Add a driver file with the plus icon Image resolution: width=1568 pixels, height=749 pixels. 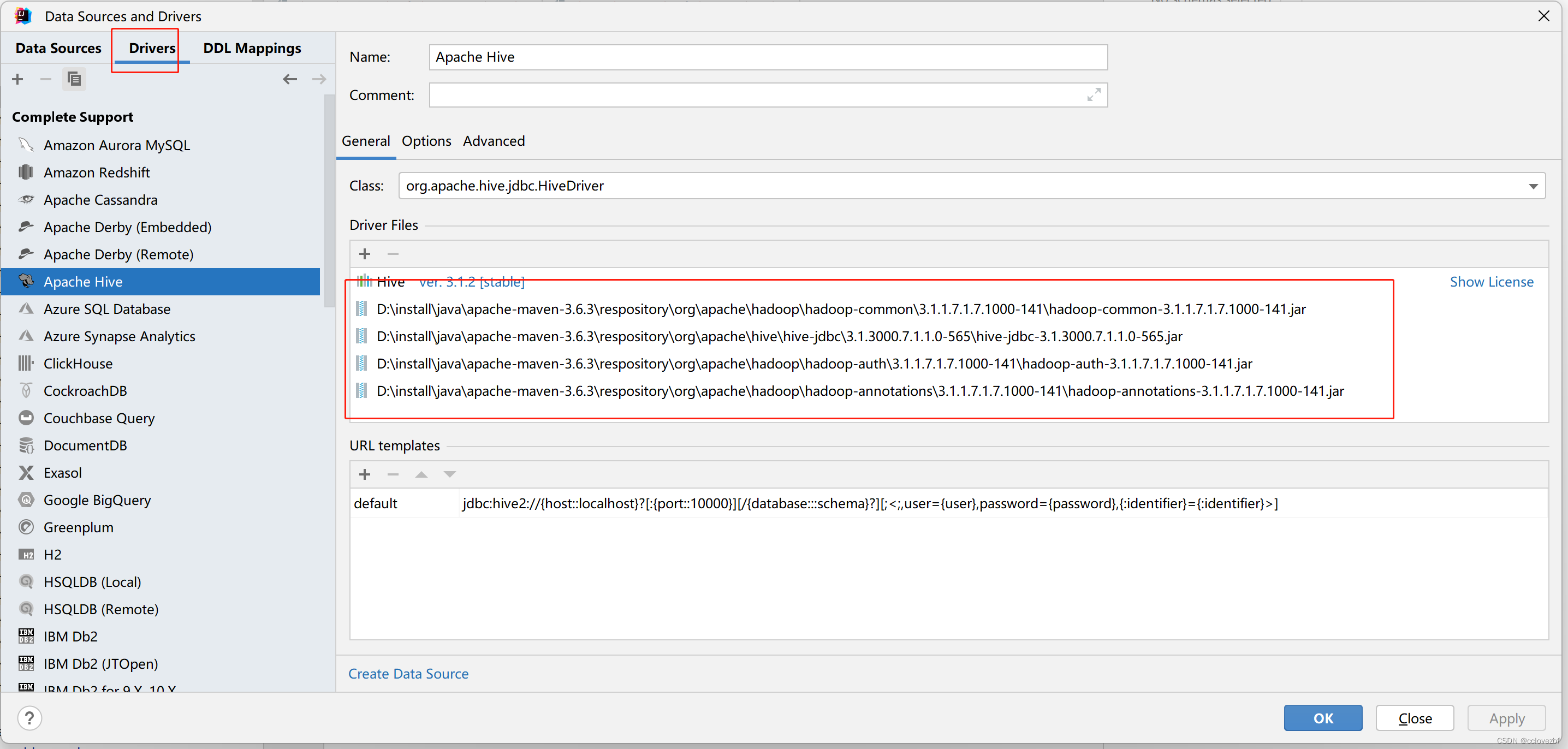(x=365, y=254)
